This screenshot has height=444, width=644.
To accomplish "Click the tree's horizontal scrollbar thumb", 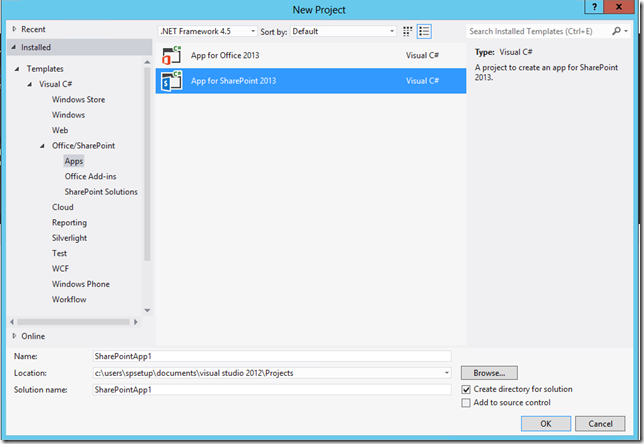I will pyautogui.click(x=74, y=322).
